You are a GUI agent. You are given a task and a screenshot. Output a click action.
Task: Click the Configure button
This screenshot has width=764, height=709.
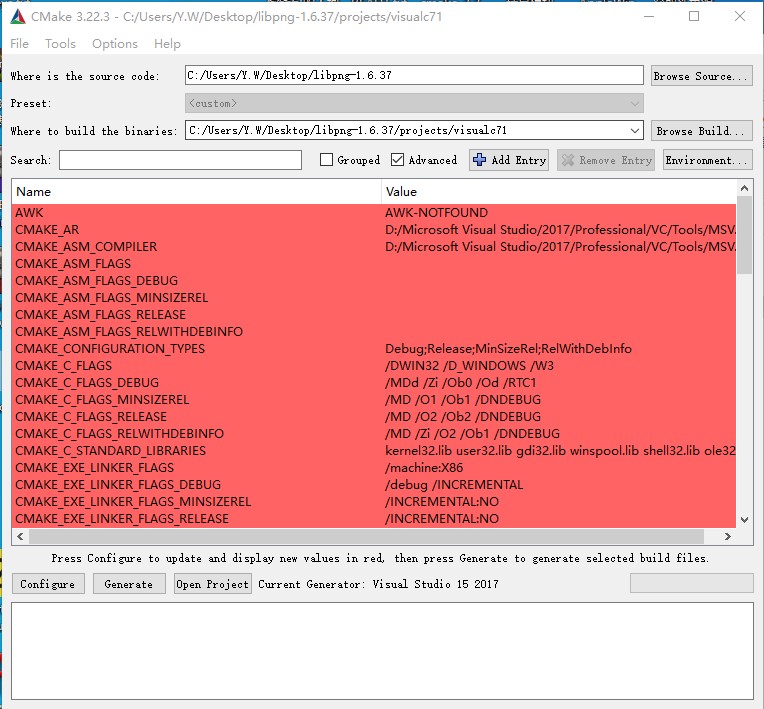coord(48,584)
